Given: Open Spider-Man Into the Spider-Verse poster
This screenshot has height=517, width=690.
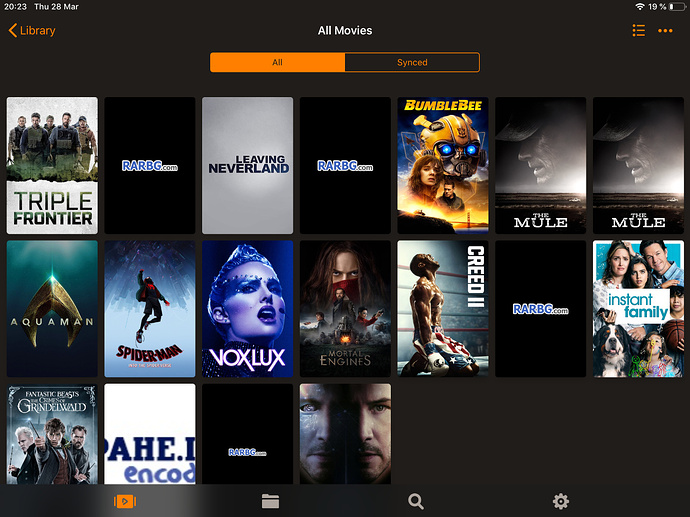Looking at the screenshot, I should coord(150,309).
